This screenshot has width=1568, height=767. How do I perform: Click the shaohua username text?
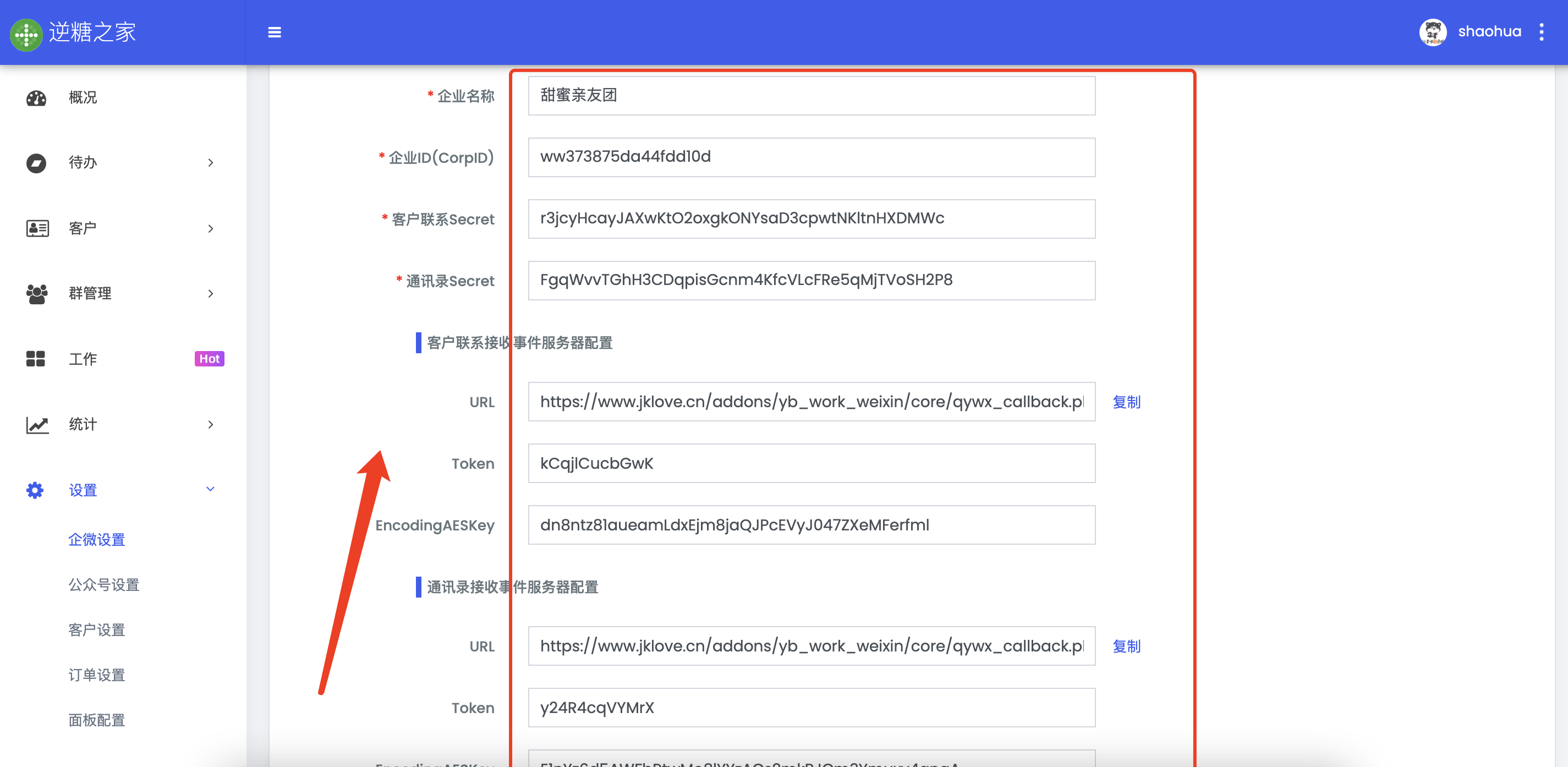coord(1489,32)
